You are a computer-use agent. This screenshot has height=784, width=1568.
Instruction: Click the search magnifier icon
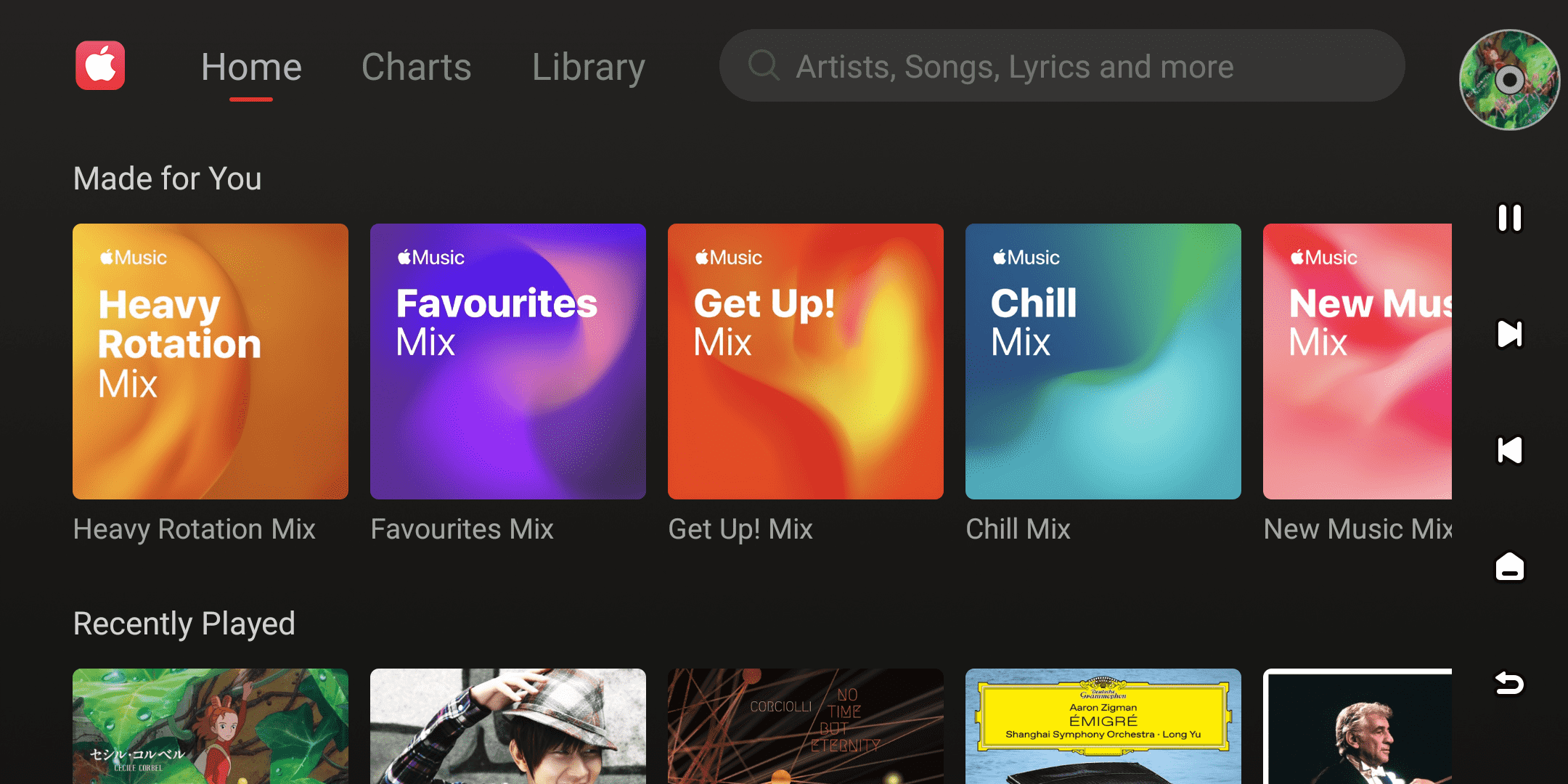763,66
